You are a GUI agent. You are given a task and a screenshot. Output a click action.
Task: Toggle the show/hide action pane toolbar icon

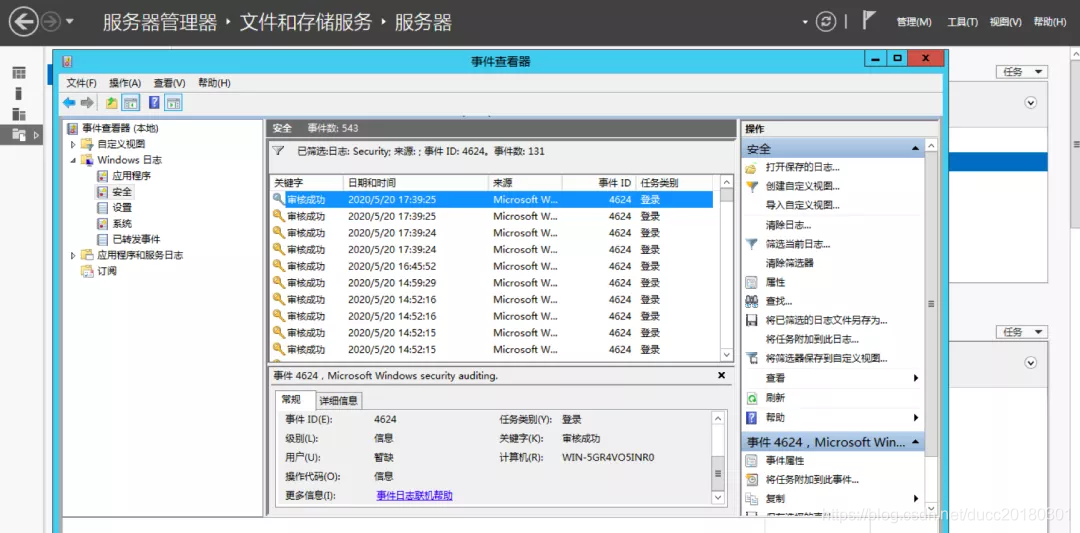[x=174, y=103]
